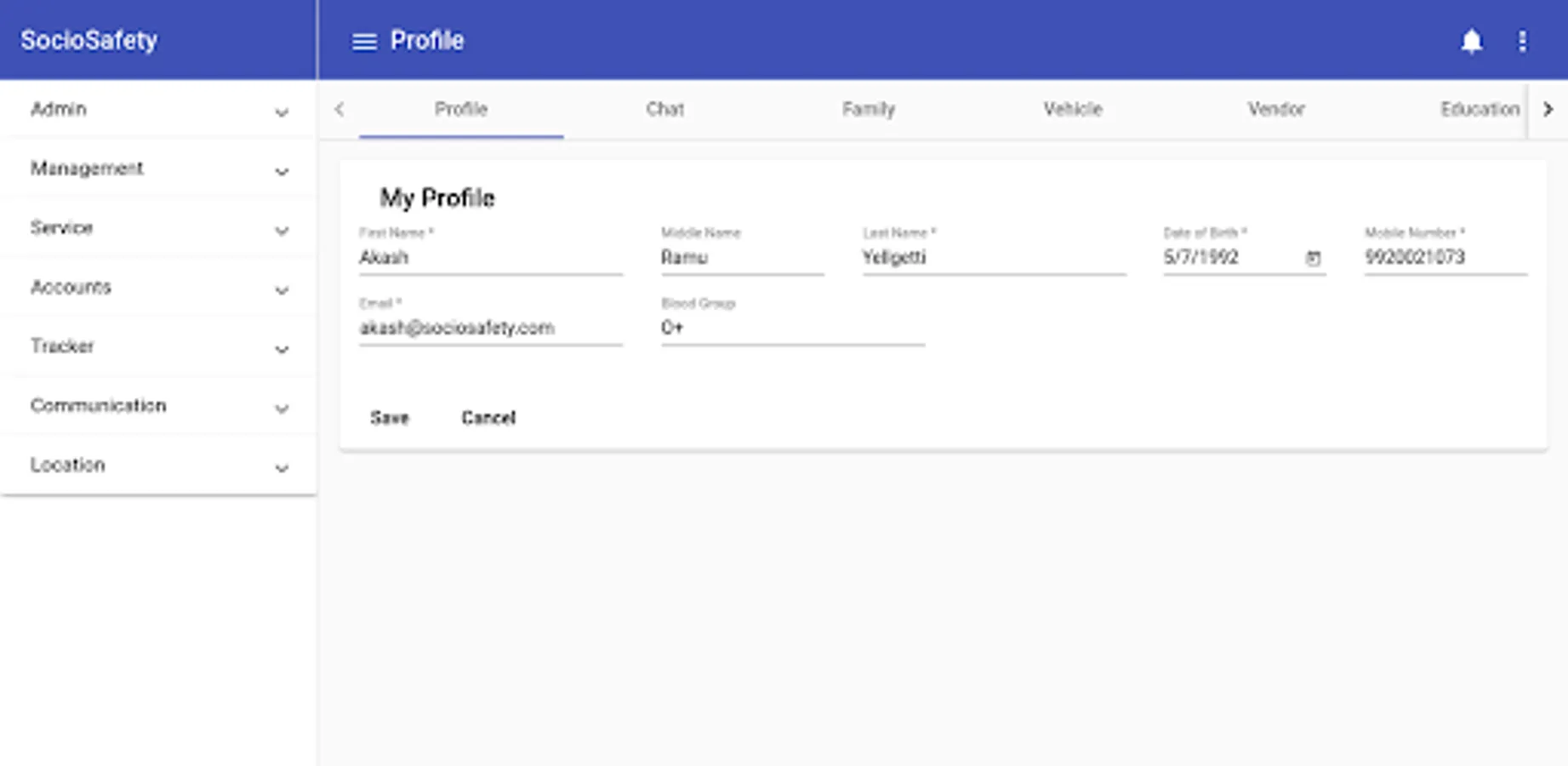Open the vertical three-dot options menu
Screen dimensions: 1568x766
tap(1522, 41)
